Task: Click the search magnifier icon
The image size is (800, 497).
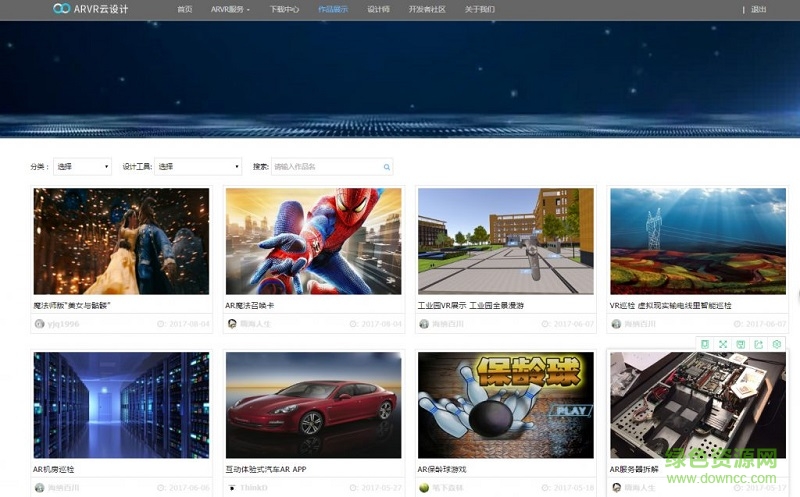Action: point(387,167)
